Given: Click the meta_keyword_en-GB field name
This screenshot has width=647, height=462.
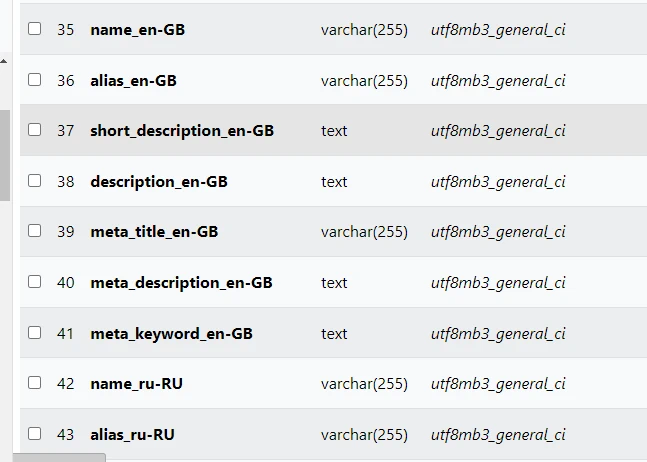Looking at the screenshot, I should 171,333.
